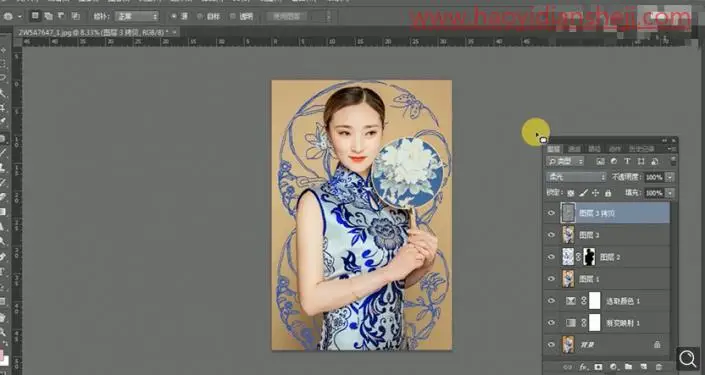This screenshot has height=375, width=705.
Task: Enable lock all padlock icon
Action: tap(608, 193)
